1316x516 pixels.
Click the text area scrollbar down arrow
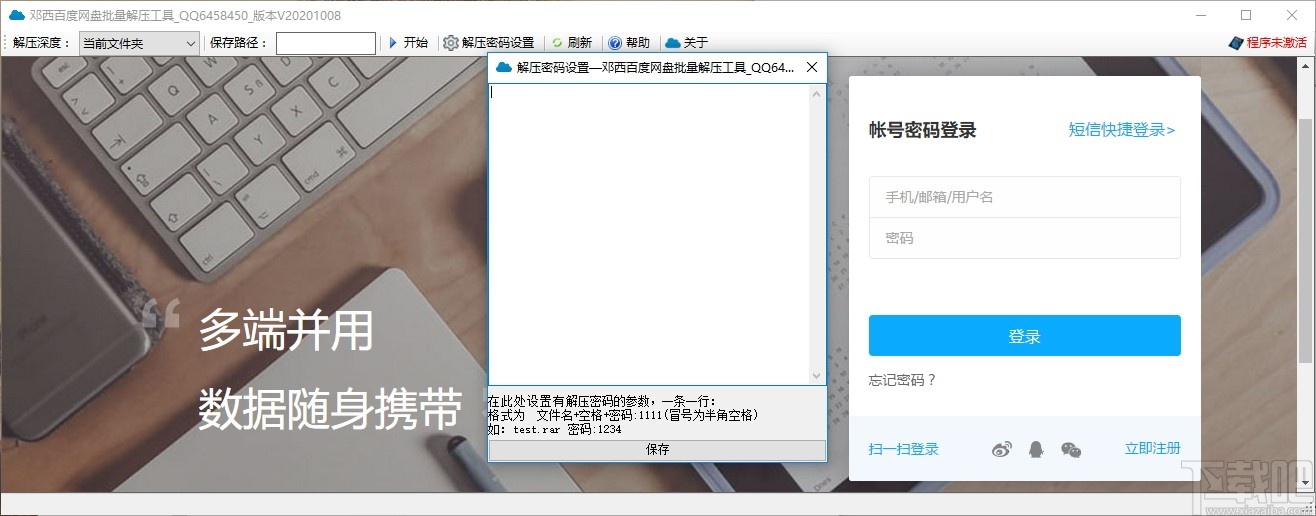816,375
